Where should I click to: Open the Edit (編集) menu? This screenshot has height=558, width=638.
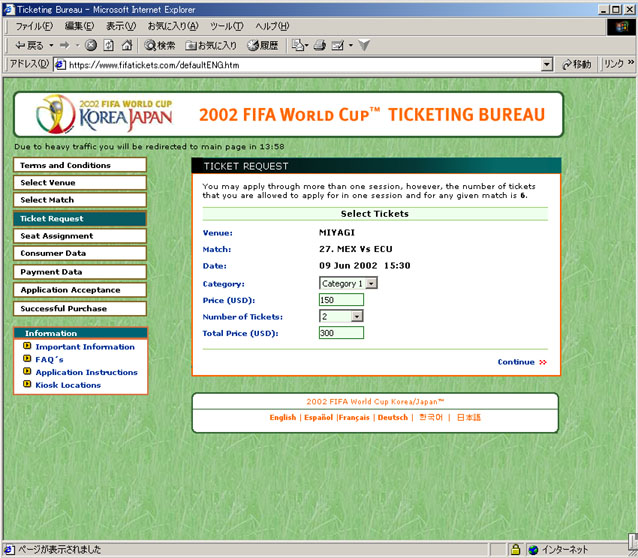79,26
